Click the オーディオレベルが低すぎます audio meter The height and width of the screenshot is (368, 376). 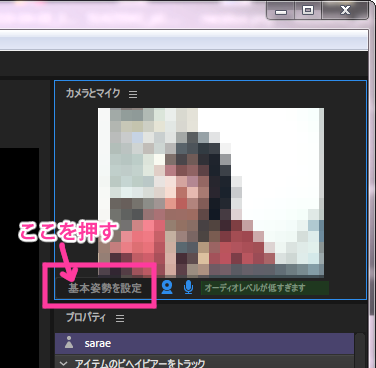click(265, 288)
